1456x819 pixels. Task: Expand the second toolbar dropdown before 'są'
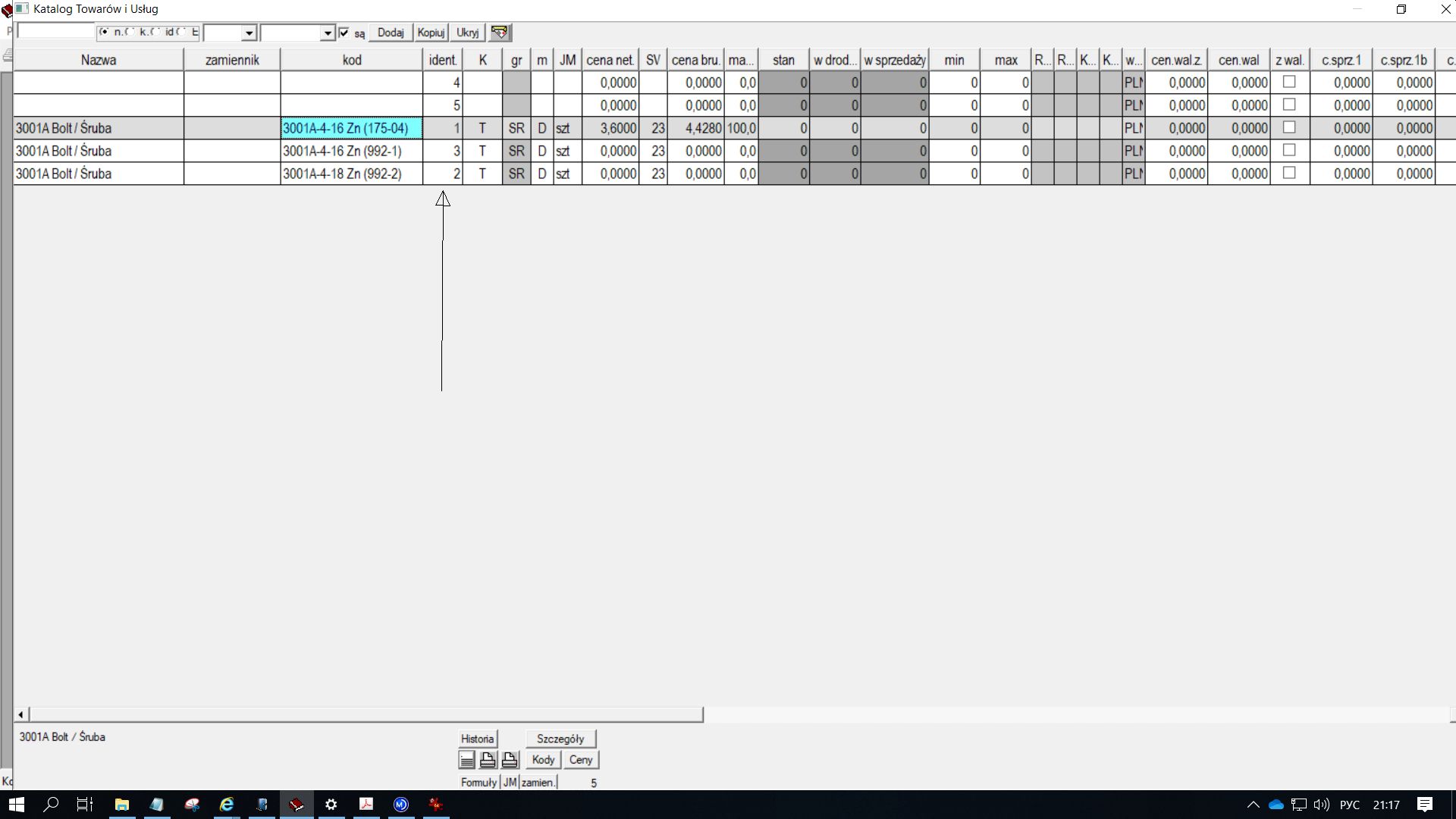pos(328,33)
